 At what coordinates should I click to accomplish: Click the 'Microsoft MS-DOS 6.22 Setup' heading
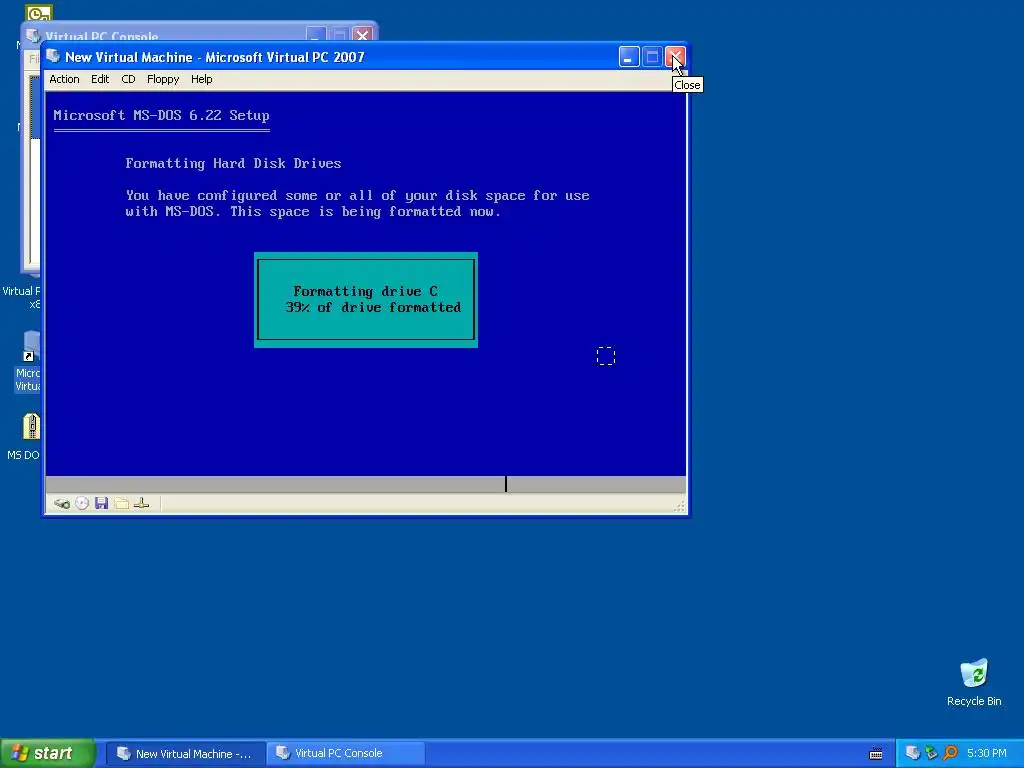pos(161,116)
